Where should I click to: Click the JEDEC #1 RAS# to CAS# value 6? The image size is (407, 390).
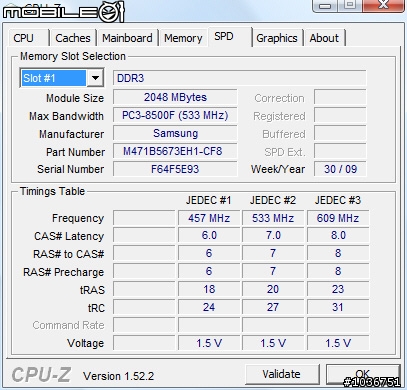(209, 253)
